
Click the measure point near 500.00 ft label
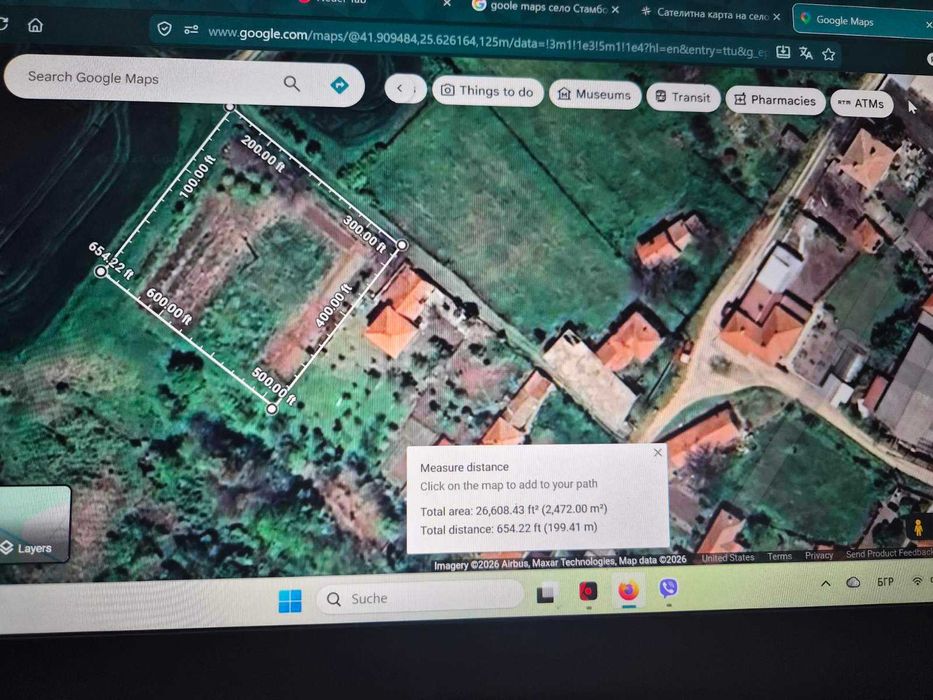click(x=271, y=409)
